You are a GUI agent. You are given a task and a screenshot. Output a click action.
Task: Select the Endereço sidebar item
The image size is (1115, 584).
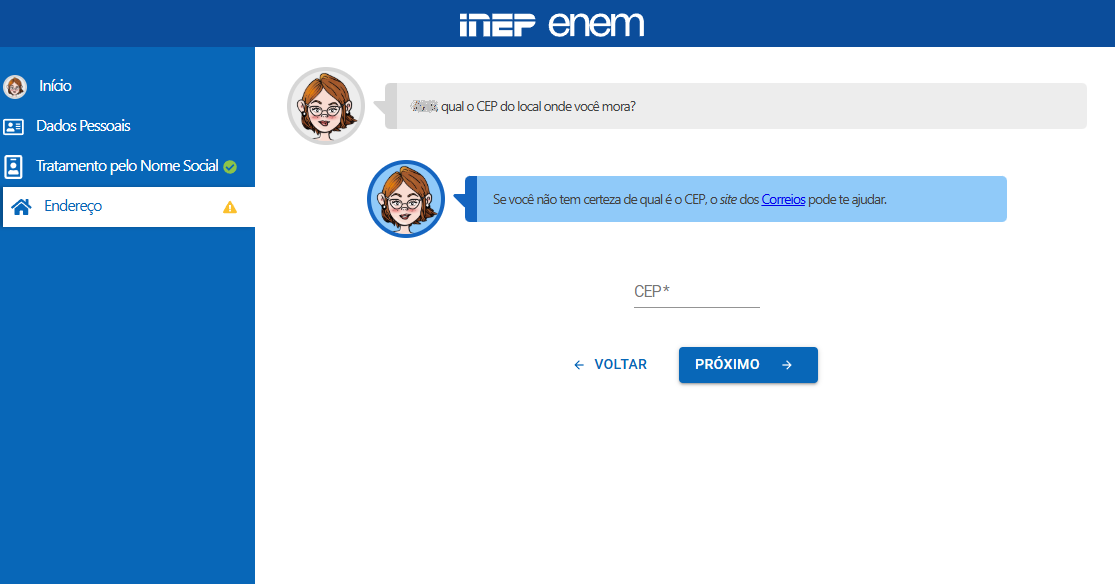(x=129, y=207)
